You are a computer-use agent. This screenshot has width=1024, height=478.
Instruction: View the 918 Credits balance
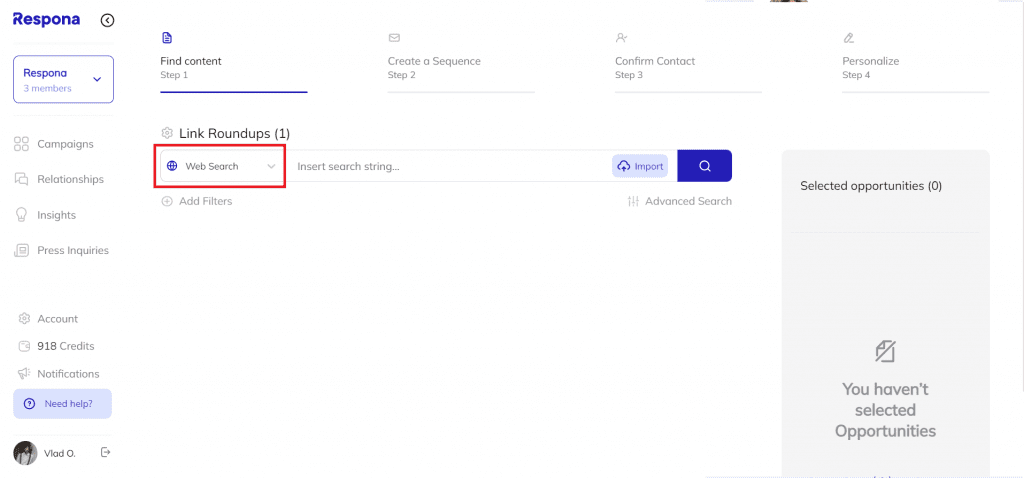56,346
